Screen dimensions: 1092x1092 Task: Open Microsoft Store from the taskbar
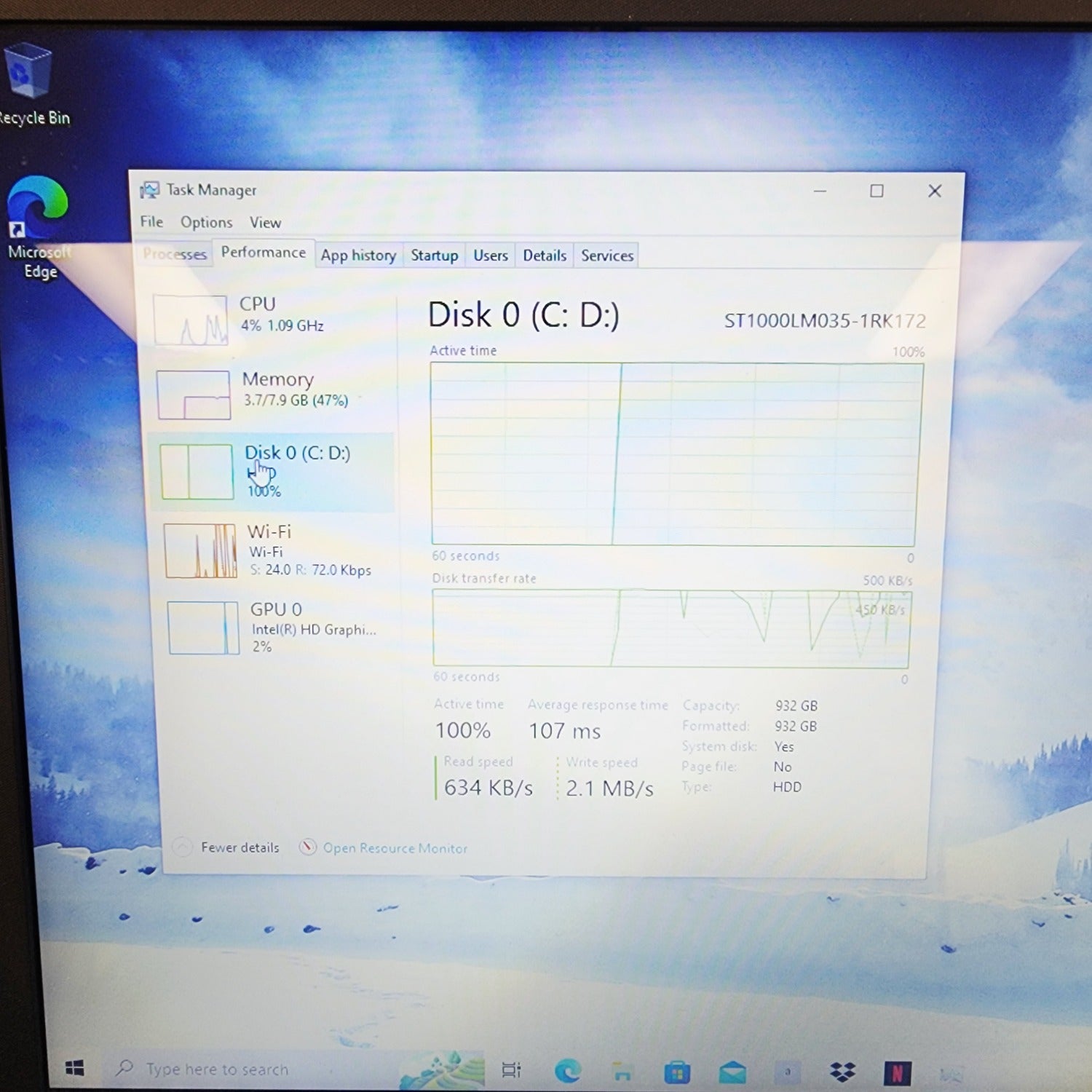[x=677, y=1072]
